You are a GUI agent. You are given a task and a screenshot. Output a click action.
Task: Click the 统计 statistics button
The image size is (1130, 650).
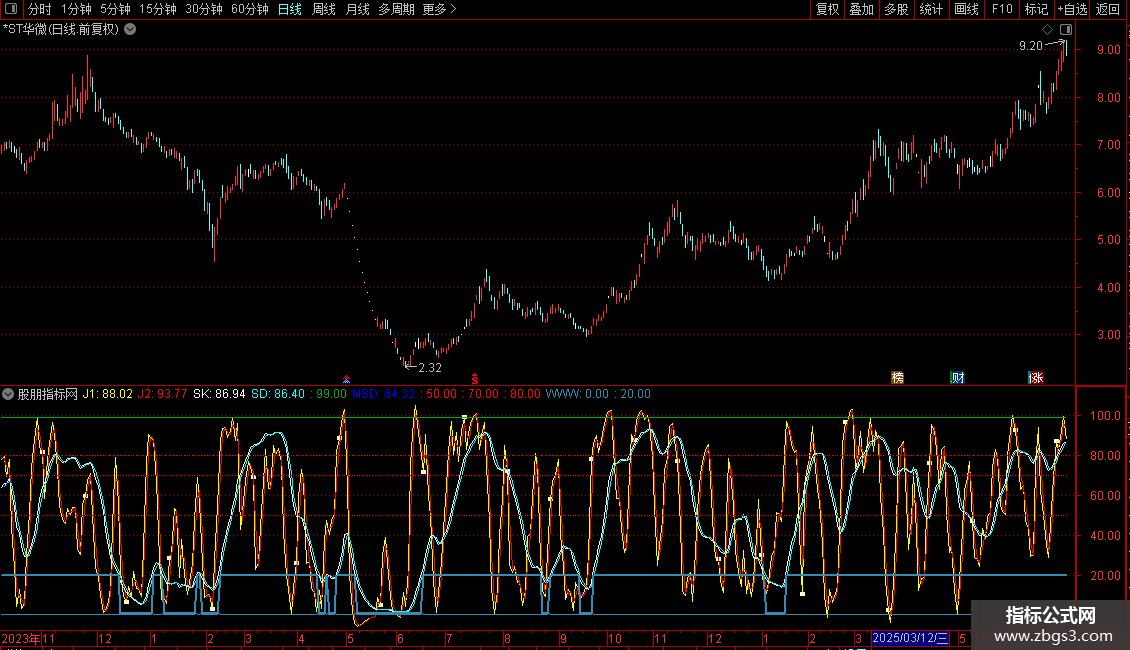tap(931, 9)
